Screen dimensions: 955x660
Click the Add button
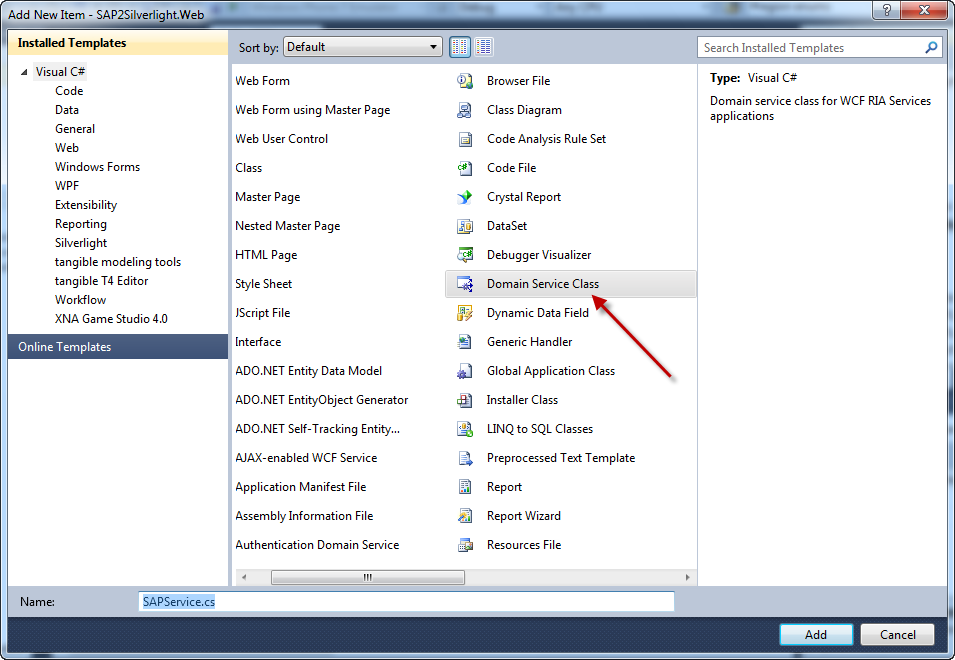[816, 634]
